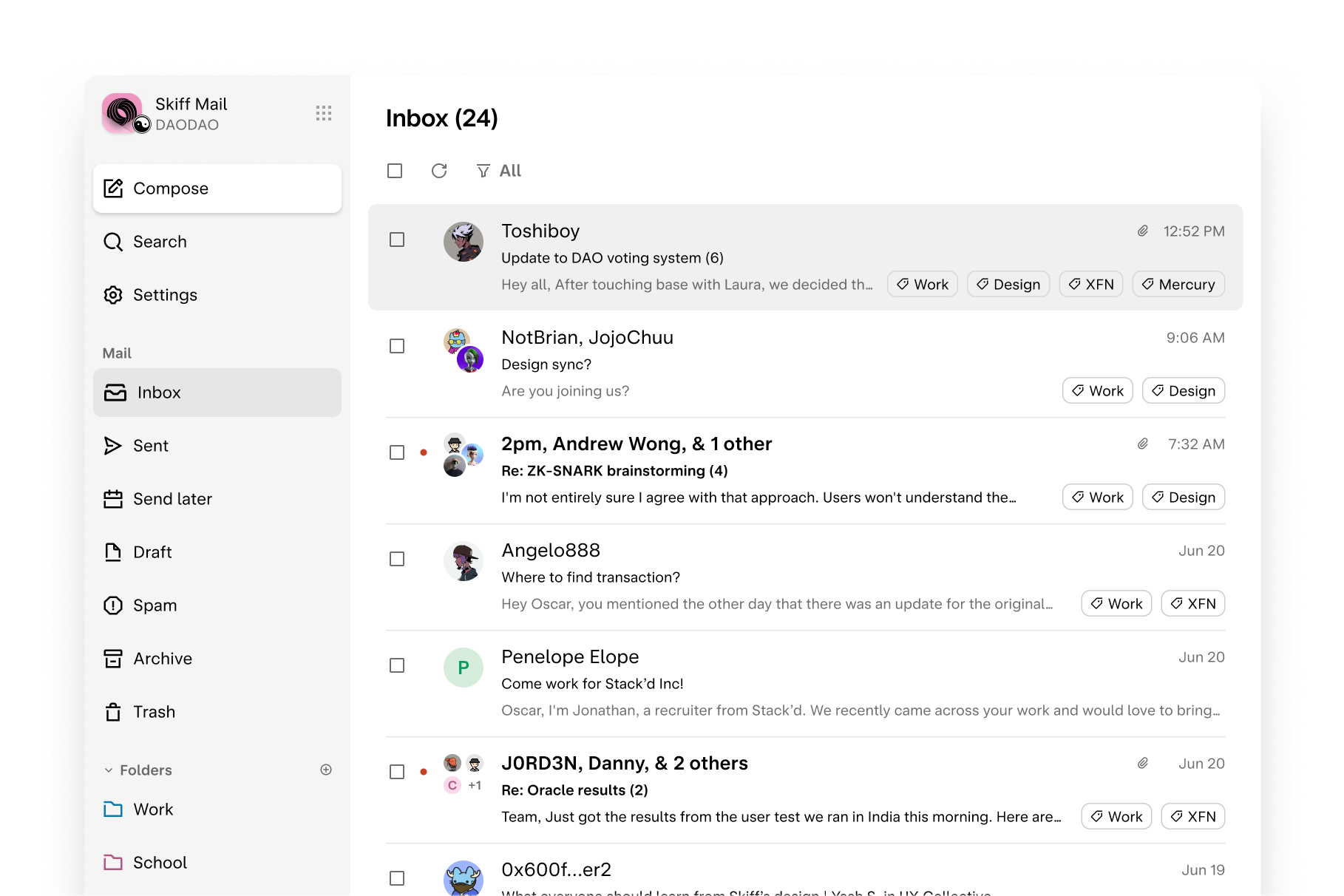
Task: Click Work label on Design sync email
Action: coord(1098,391)
